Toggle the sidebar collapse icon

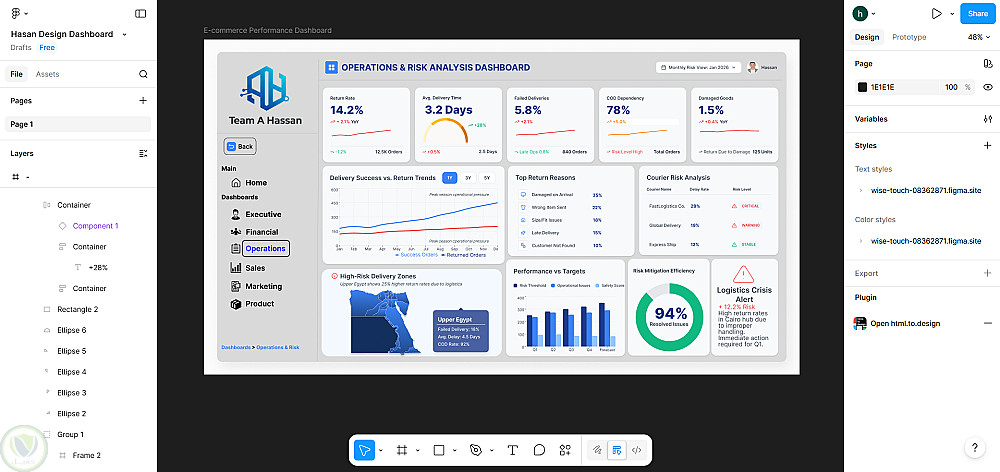pyautogui.click(x=140, y=13)
